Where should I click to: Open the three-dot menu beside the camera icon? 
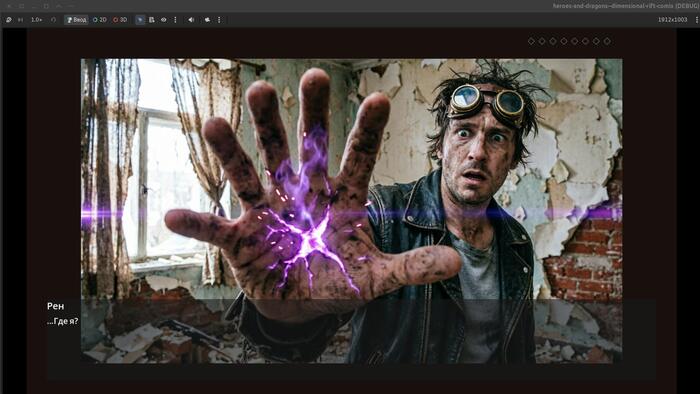[219, 20]
